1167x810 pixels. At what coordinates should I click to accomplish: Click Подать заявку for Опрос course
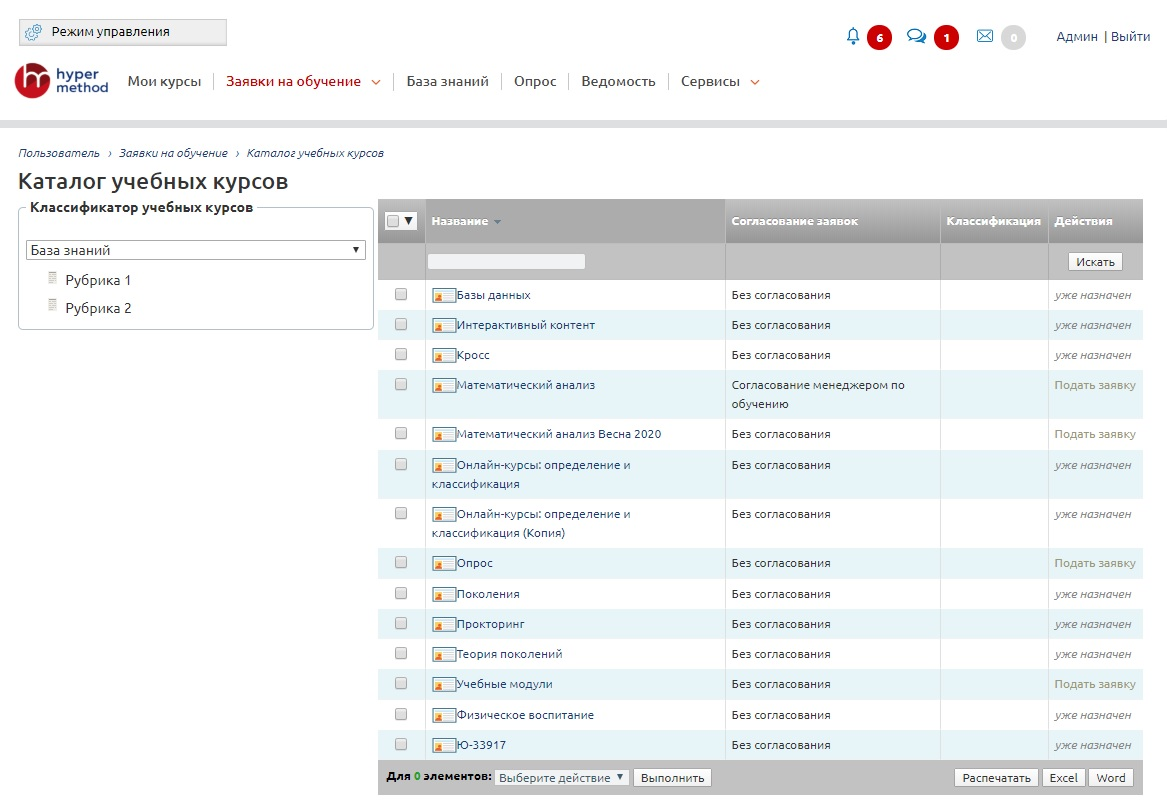(x=1094, y=563)
